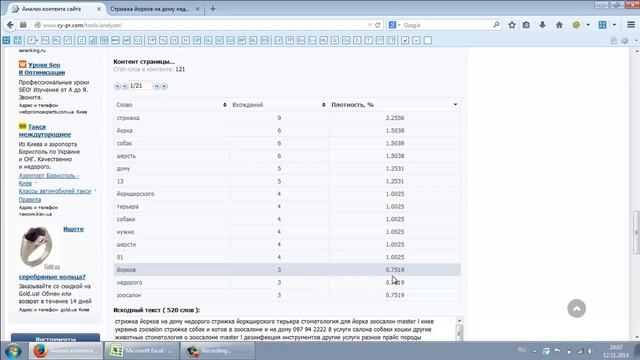This screenshot has height=360, width=640.
Task: Click the page's vertical scrollbar thumb
Action: point(636,232)
